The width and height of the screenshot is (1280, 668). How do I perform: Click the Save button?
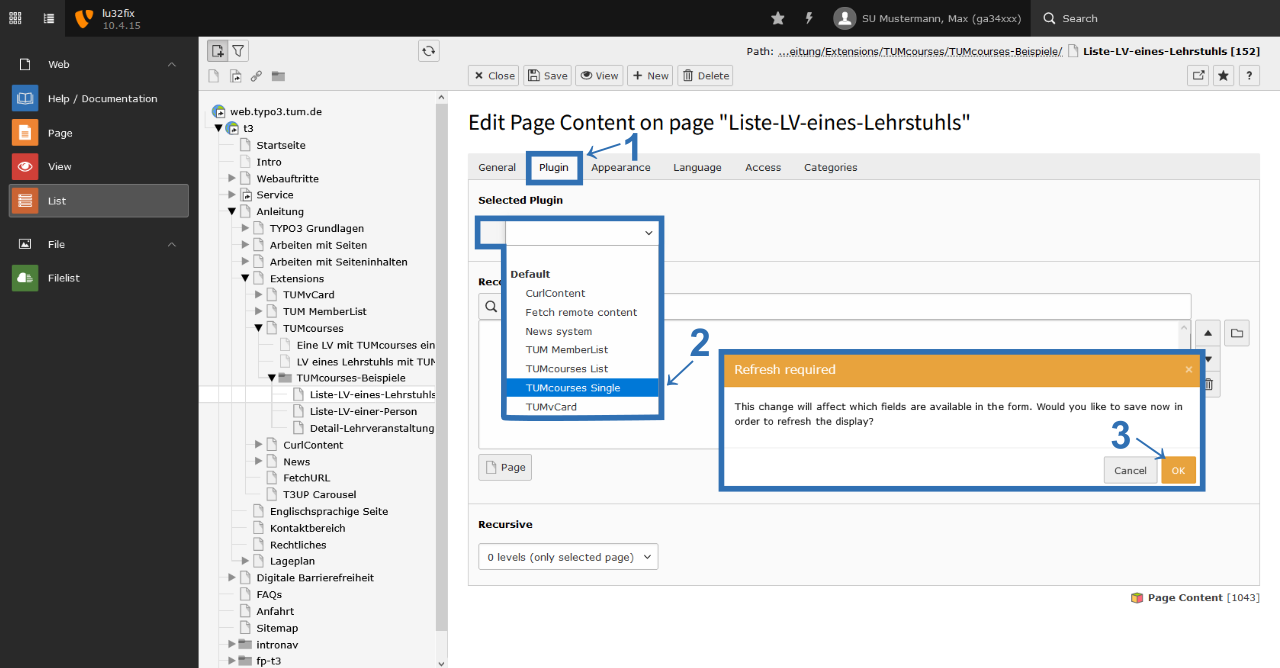[548, 75]
